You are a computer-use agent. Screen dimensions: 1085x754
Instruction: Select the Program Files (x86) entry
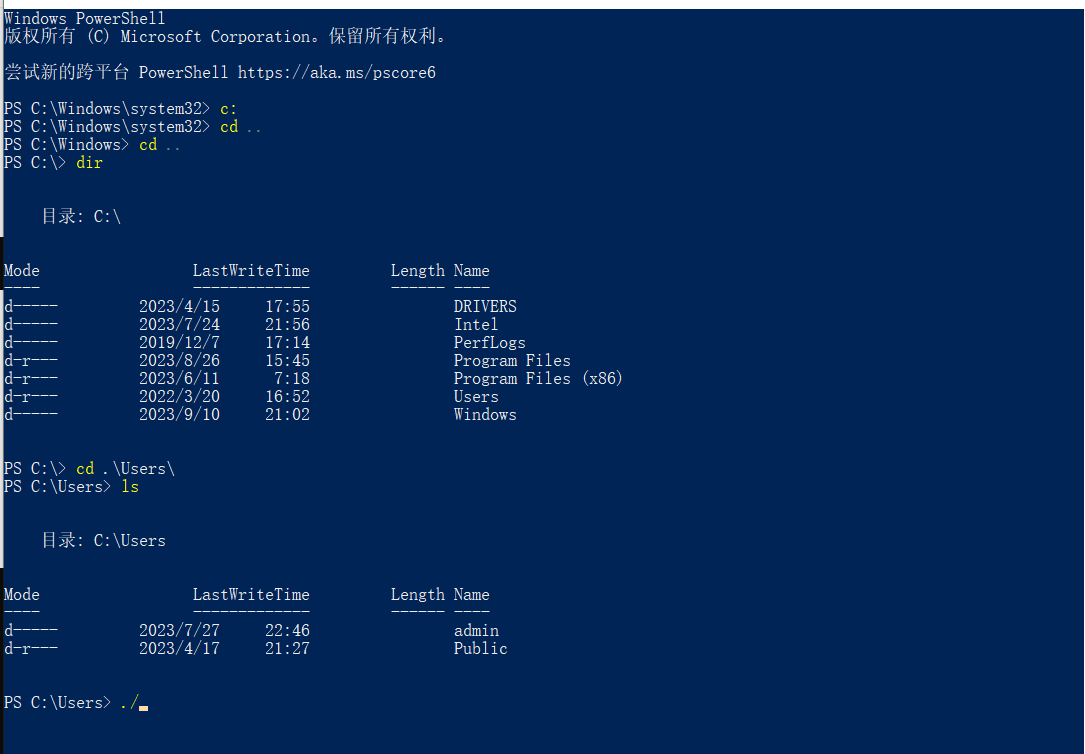pos(538,379)
